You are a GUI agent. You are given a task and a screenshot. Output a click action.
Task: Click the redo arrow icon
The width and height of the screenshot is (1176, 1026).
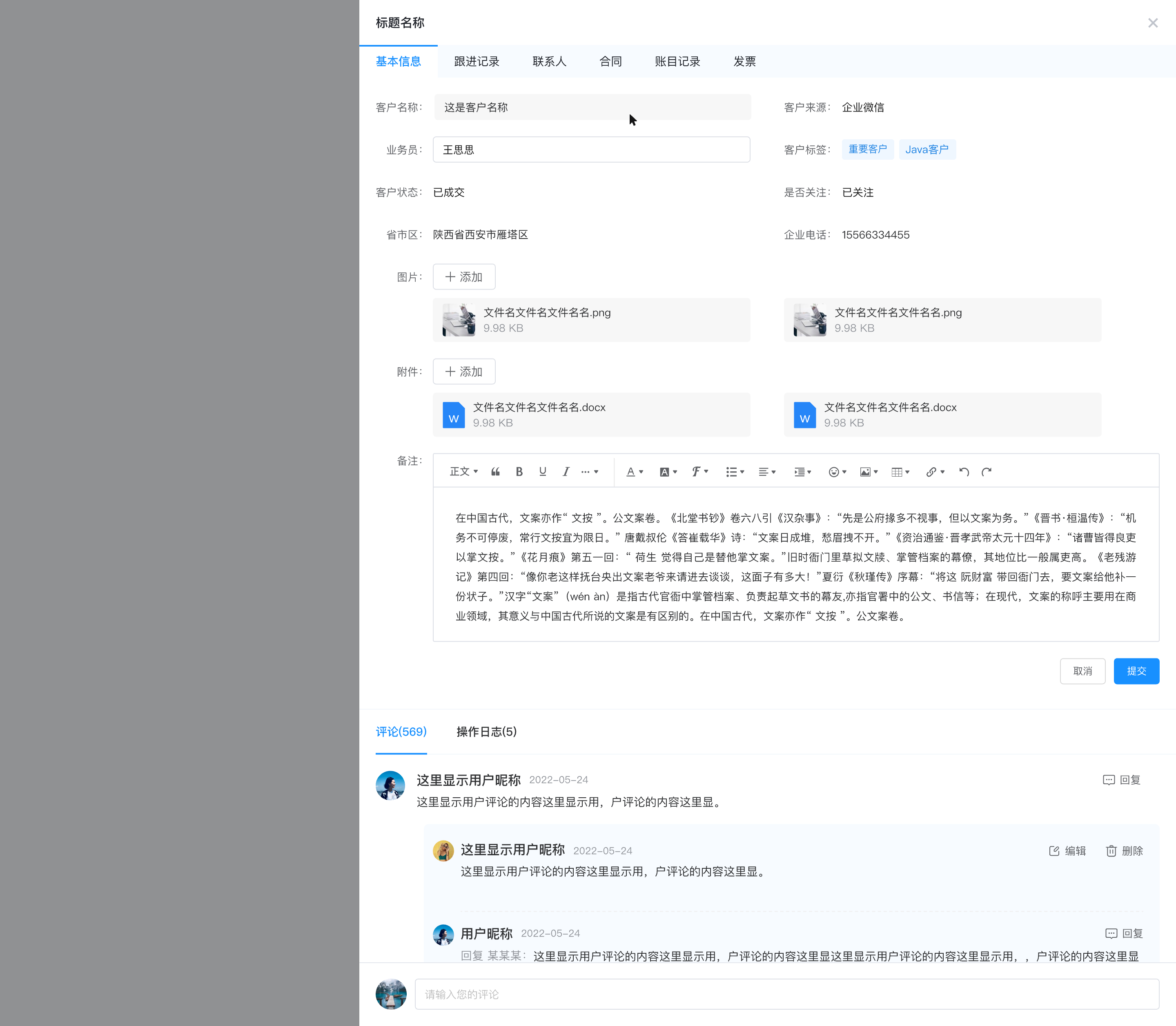987,472
